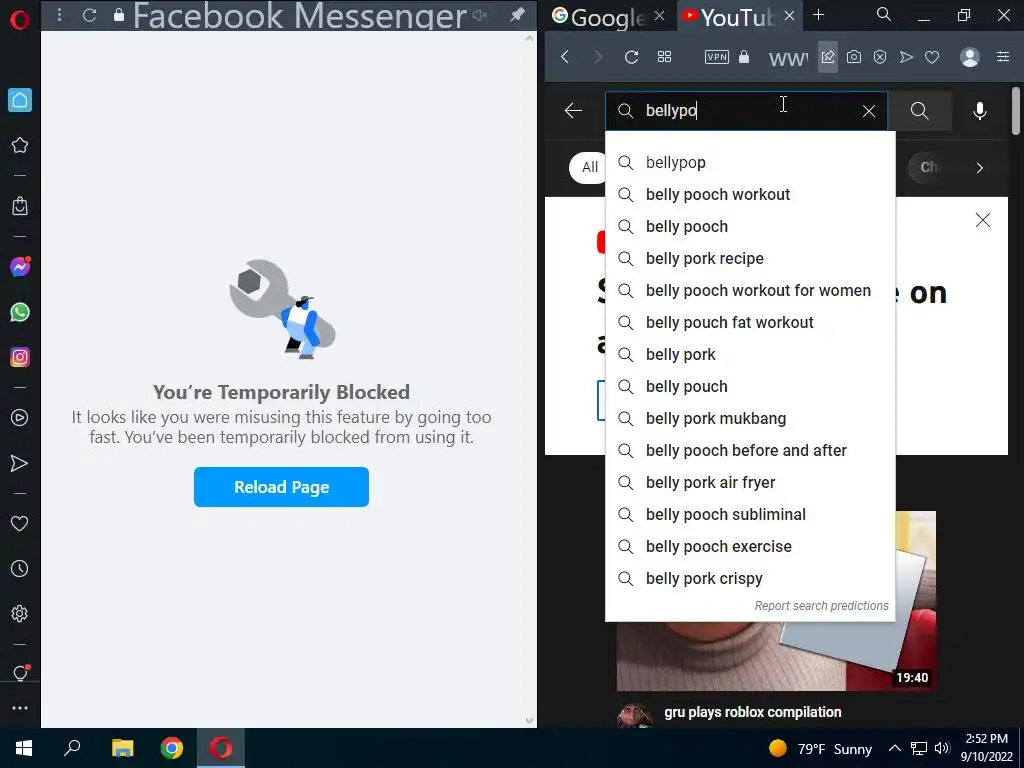This screenshot has height=768, width=1024.
Task: Open the Opera menu logo
Action: click(x=20, y=20)
